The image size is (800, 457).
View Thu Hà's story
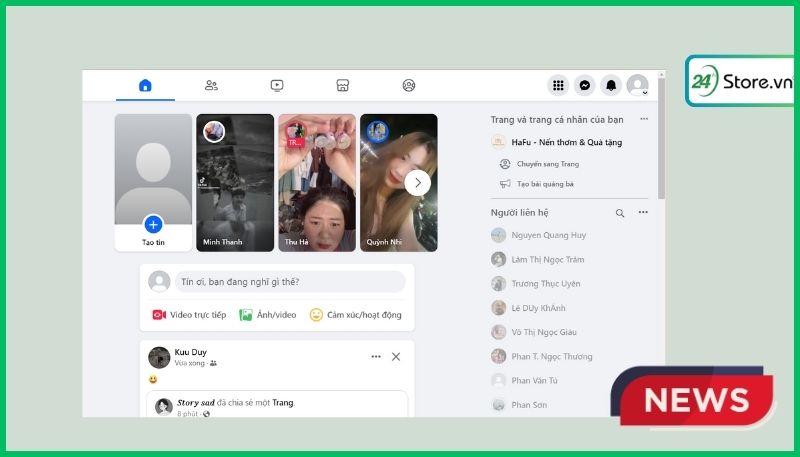coord(317,183)
